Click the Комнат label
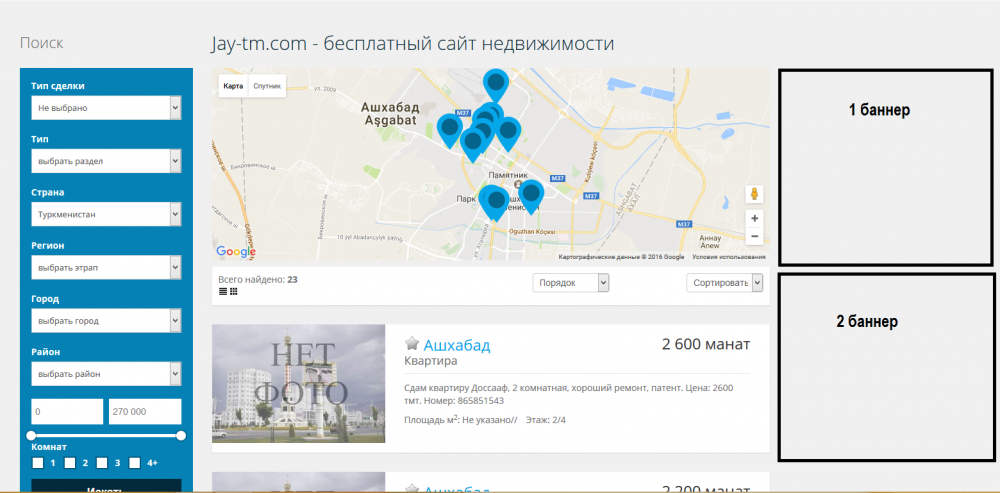Image resolution: width=1000 pixels, height=493 pixels. [x=49, y=447]
